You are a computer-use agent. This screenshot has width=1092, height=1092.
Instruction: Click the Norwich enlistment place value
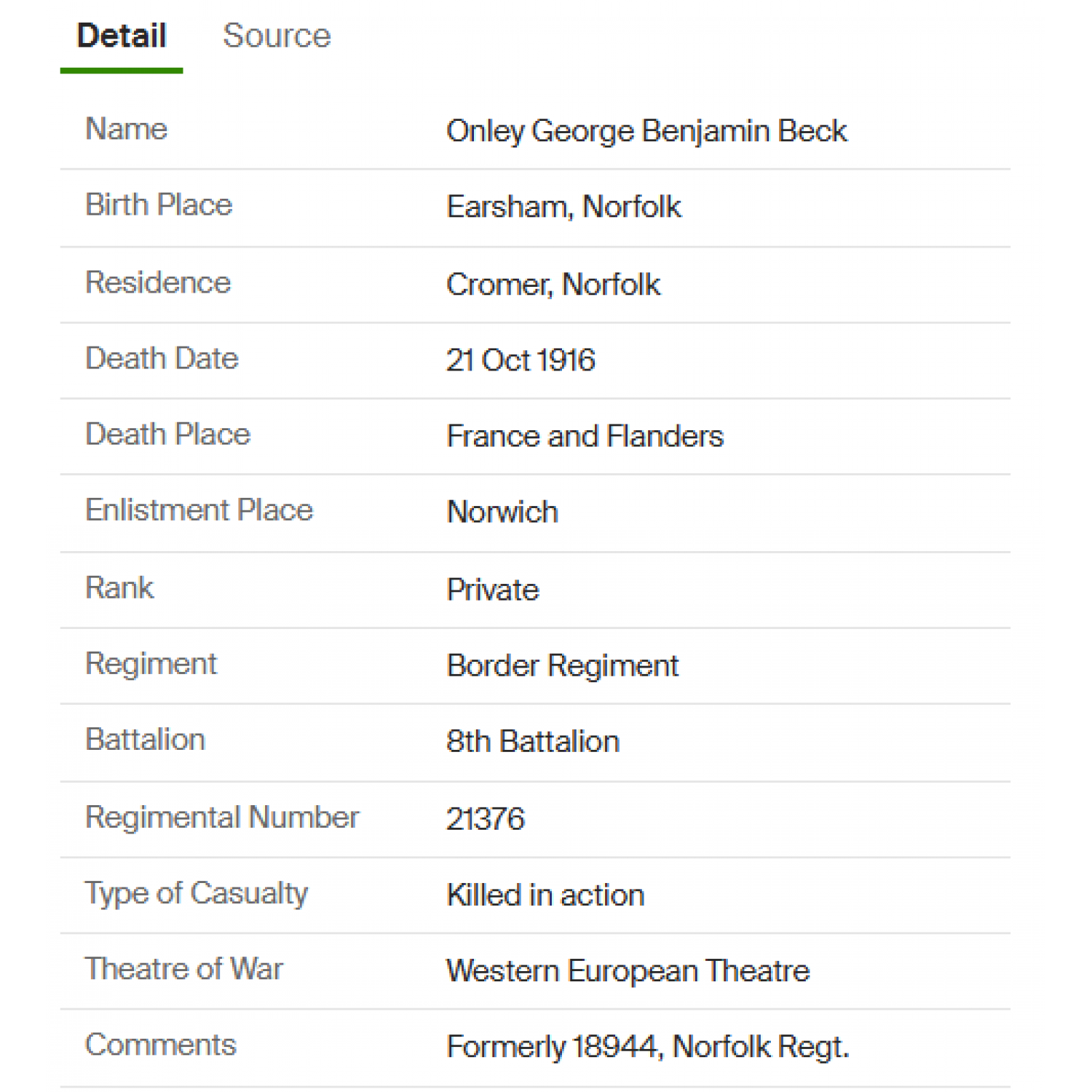coord(502,512)
